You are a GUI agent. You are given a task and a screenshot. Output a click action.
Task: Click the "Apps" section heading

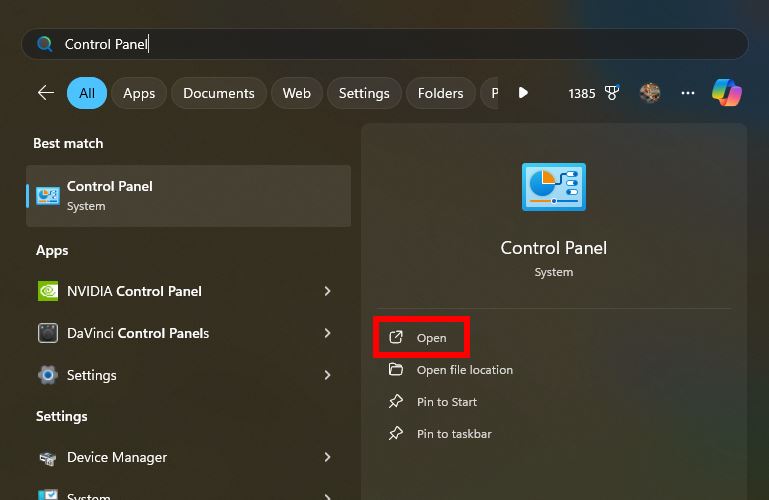(52, 250)
